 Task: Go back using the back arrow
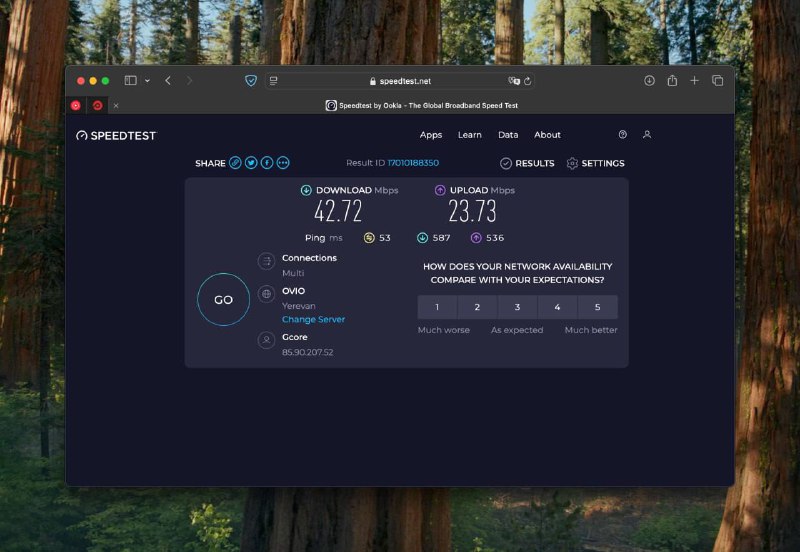click(168, 81)
